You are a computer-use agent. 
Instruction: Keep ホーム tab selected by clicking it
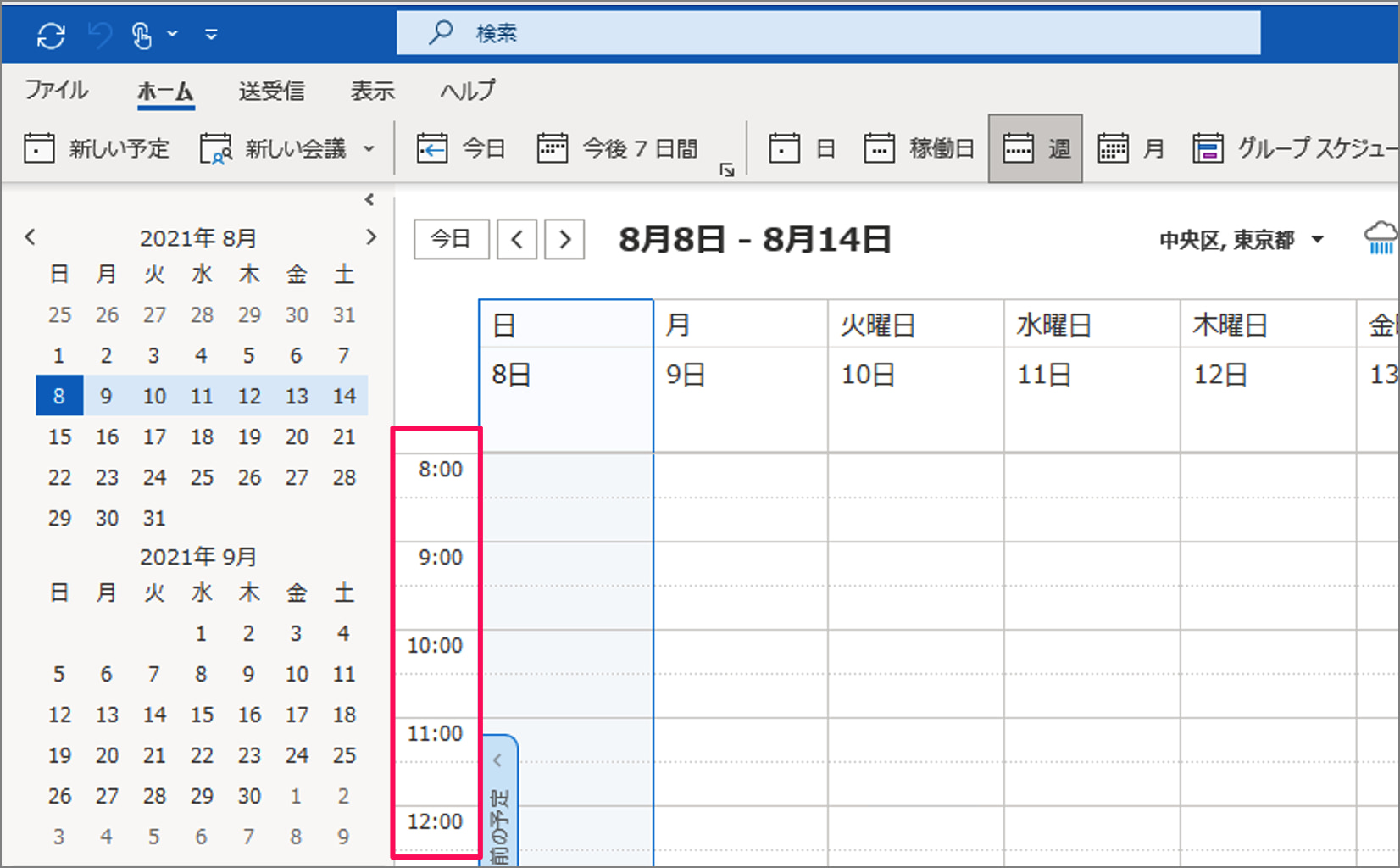165,91
